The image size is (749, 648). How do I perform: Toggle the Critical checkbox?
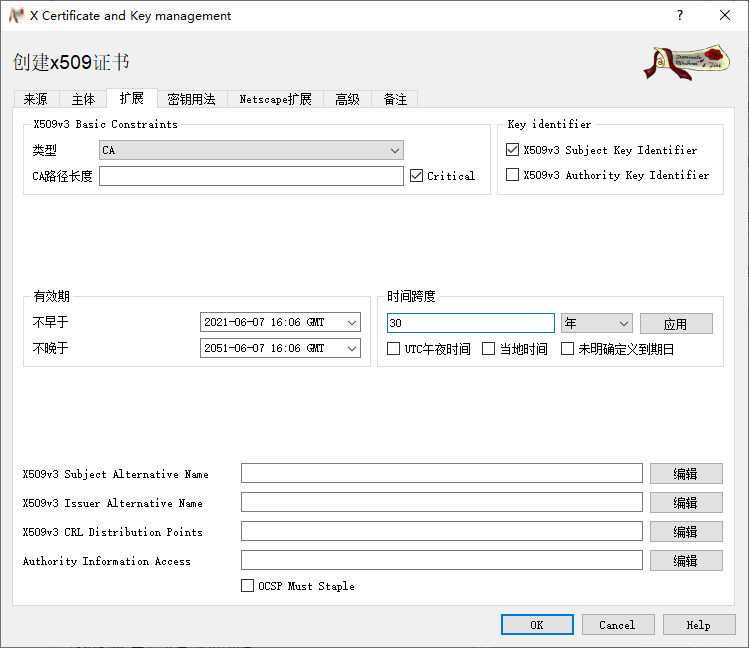[x=417, y=176]
